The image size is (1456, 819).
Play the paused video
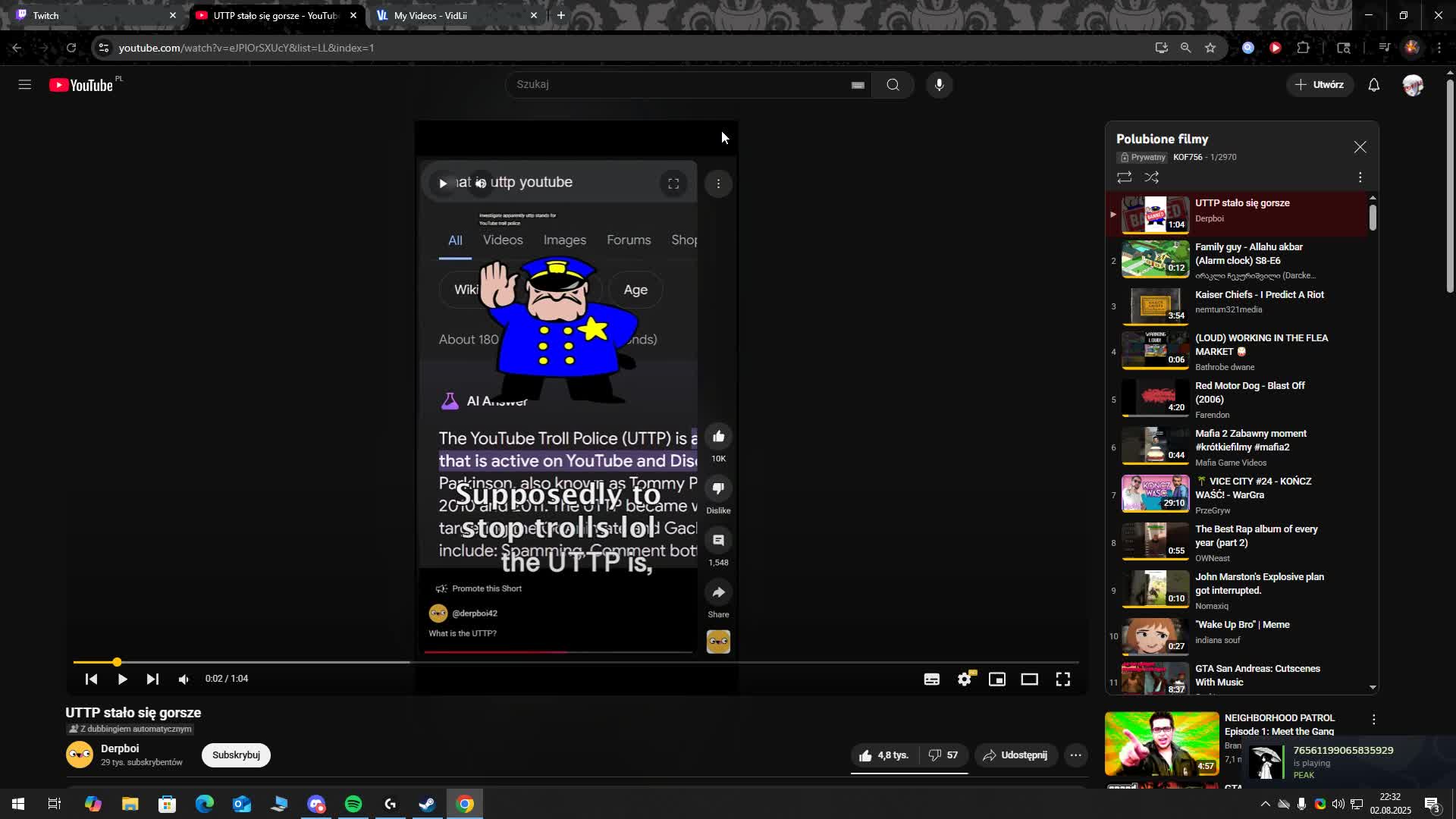point(122,679)
